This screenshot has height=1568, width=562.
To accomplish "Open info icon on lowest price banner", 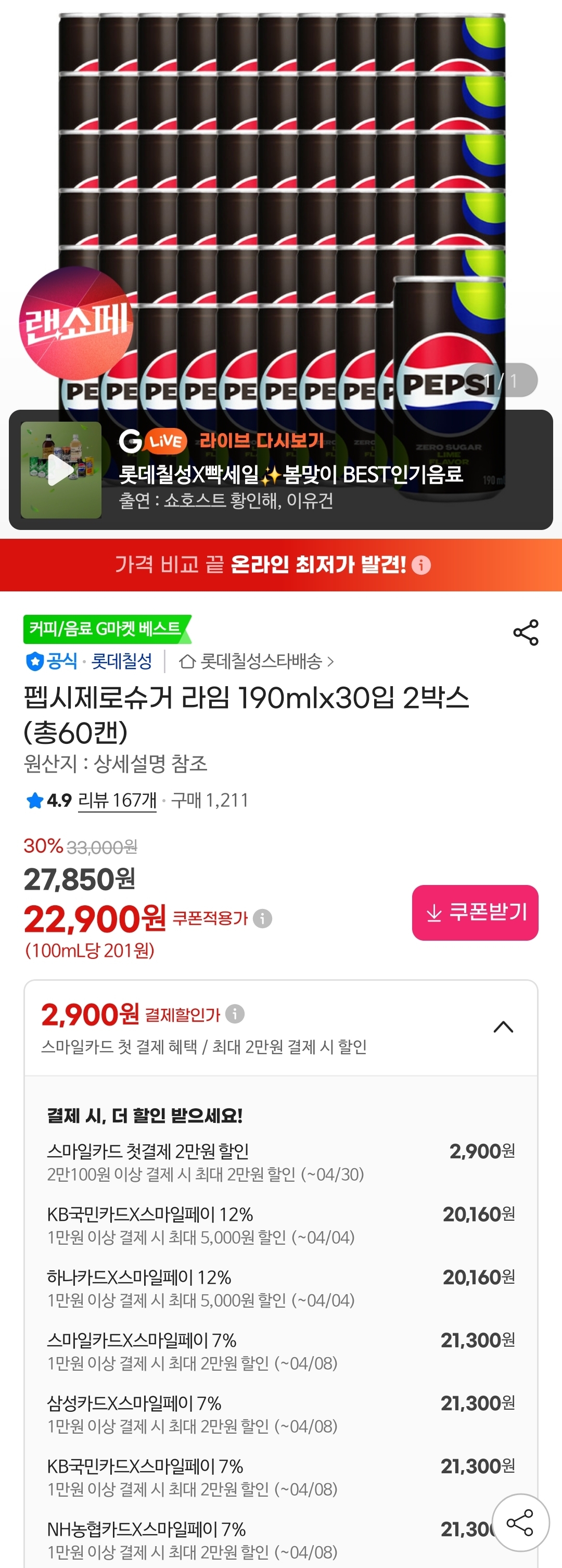I will click(x=421, y=565).
